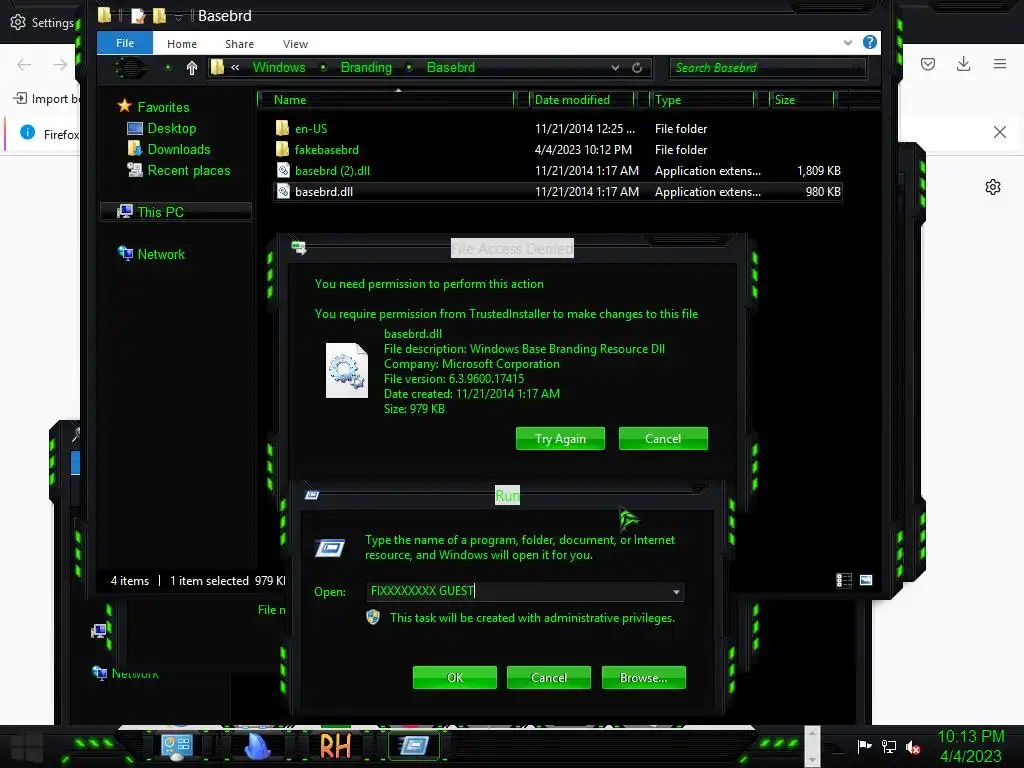Switch to large icons view layout
The height and width of the screenshot is (768, 1024).
[x=866, y=580]
